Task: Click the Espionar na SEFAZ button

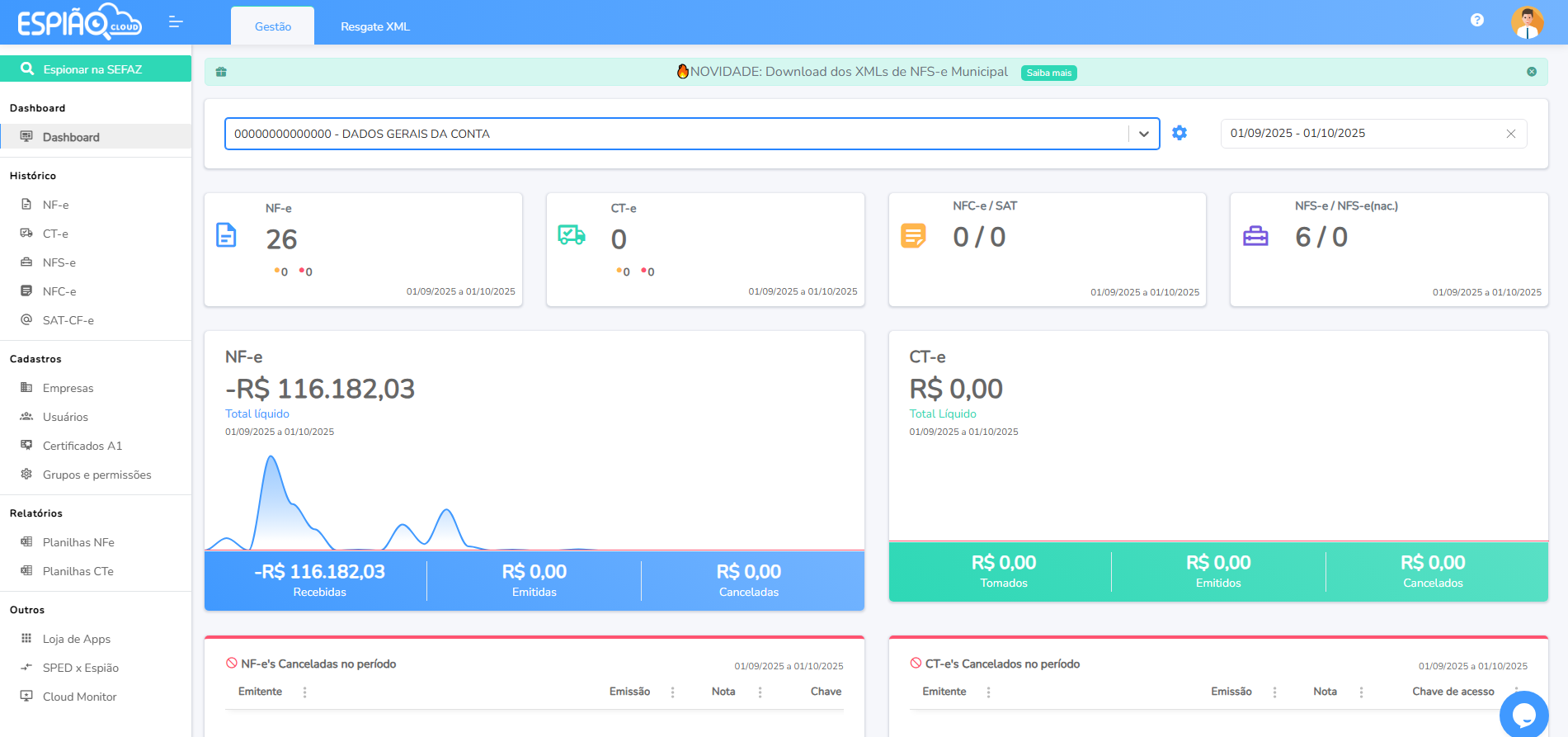Action: tap(96, 69)
